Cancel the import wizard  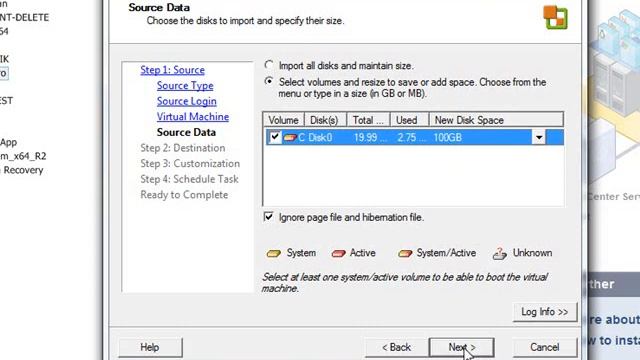544,347
